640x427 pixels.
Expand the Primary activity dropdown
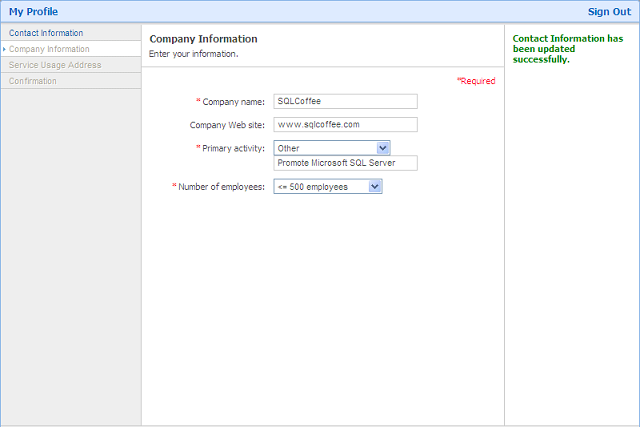pyautogui.click(x=382, y=148)
